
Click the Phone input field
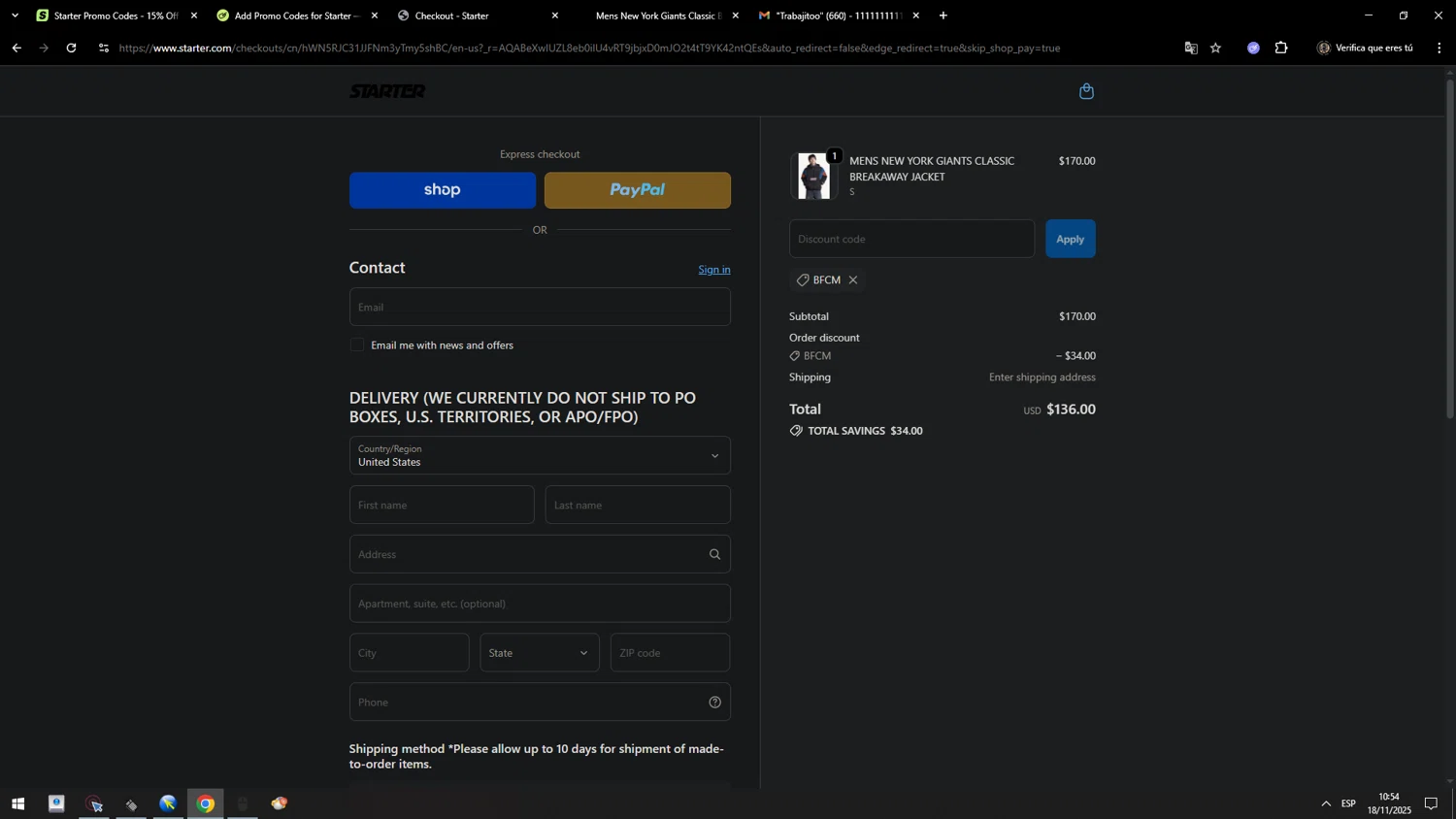(540, 703)
